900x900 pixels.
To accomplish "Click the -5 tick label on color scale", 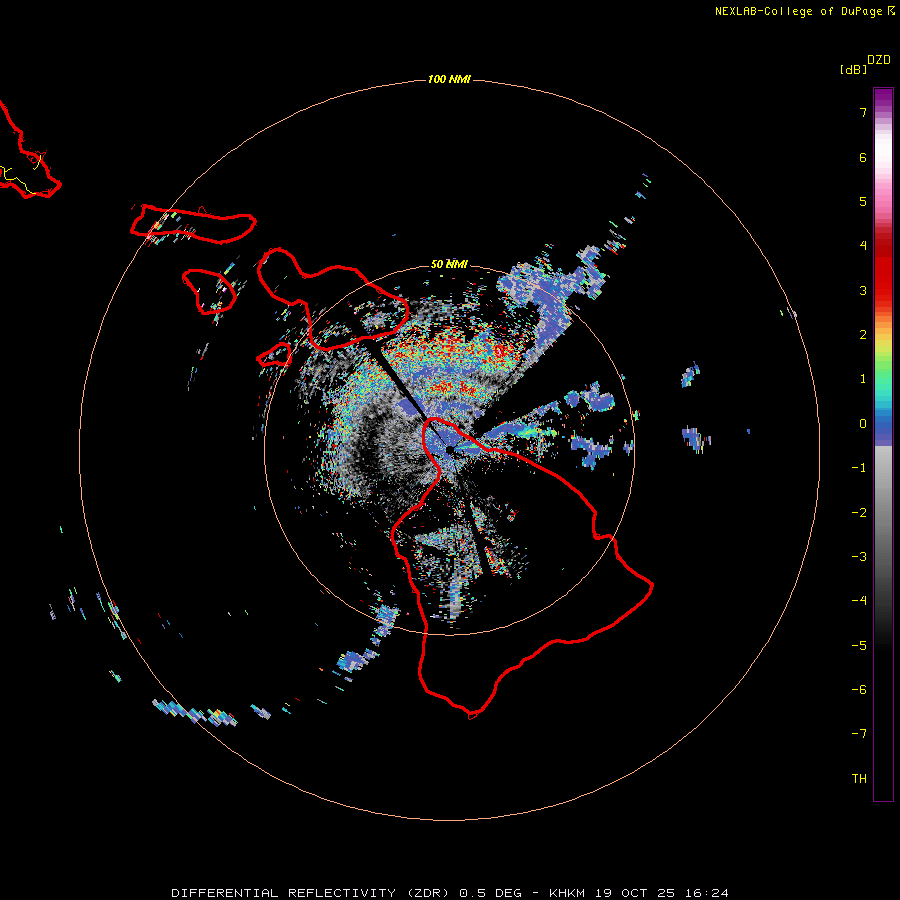I will coord(859,646).
